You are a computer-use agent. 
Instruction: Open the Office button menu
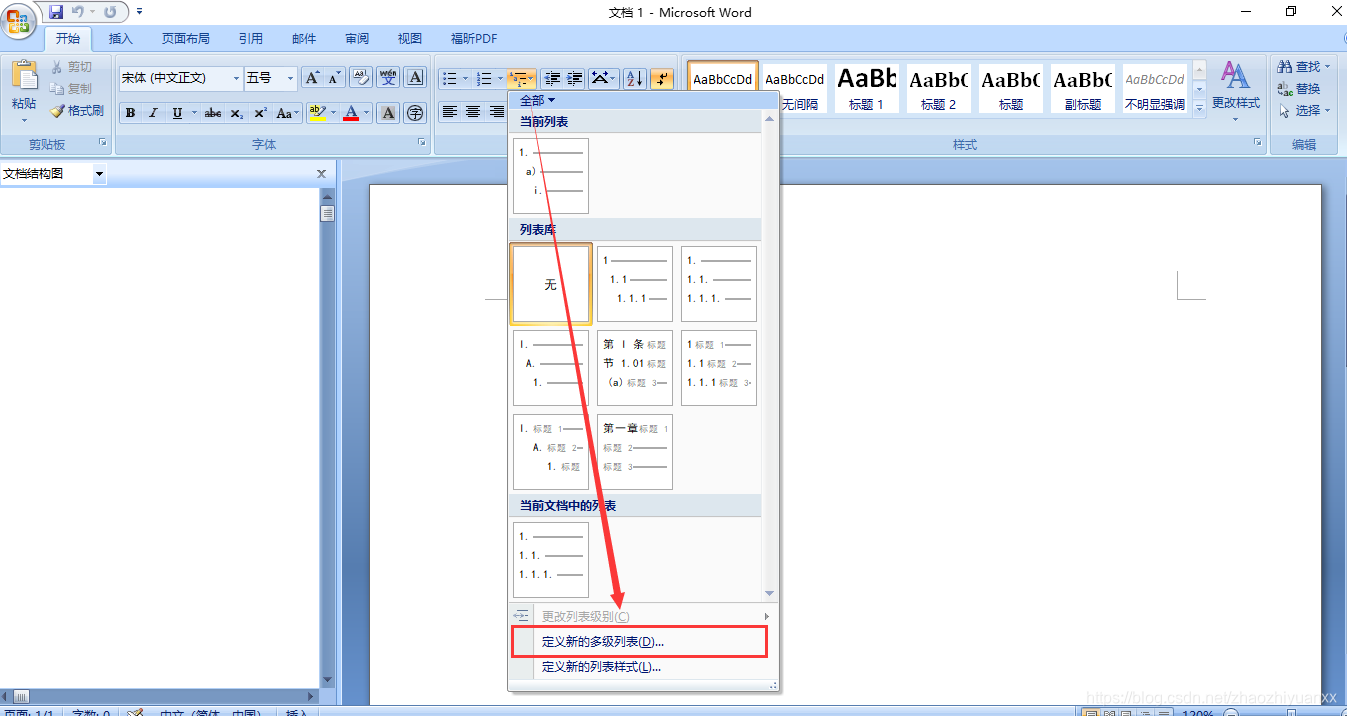pos(20,20)
